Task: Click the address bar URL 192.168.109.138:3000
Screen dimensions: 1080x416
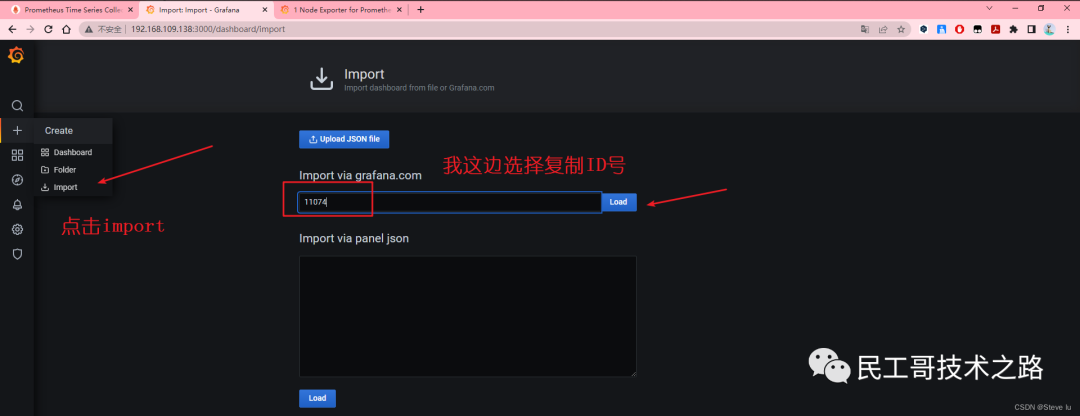Action: [x=207, y=30]
